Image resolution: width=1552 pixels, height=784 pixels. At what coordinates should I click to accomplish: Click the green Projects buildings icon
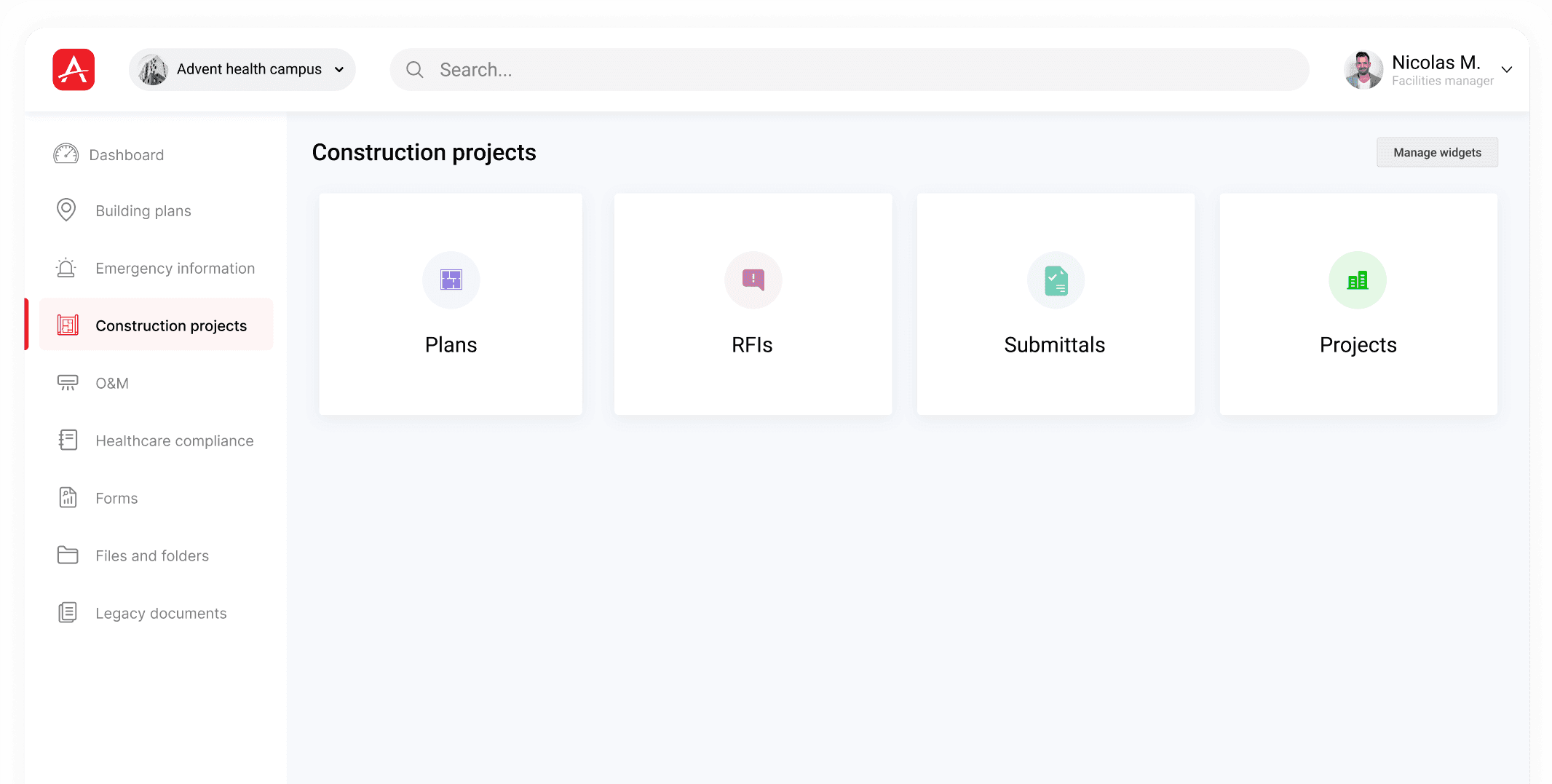coord(1358,280)
